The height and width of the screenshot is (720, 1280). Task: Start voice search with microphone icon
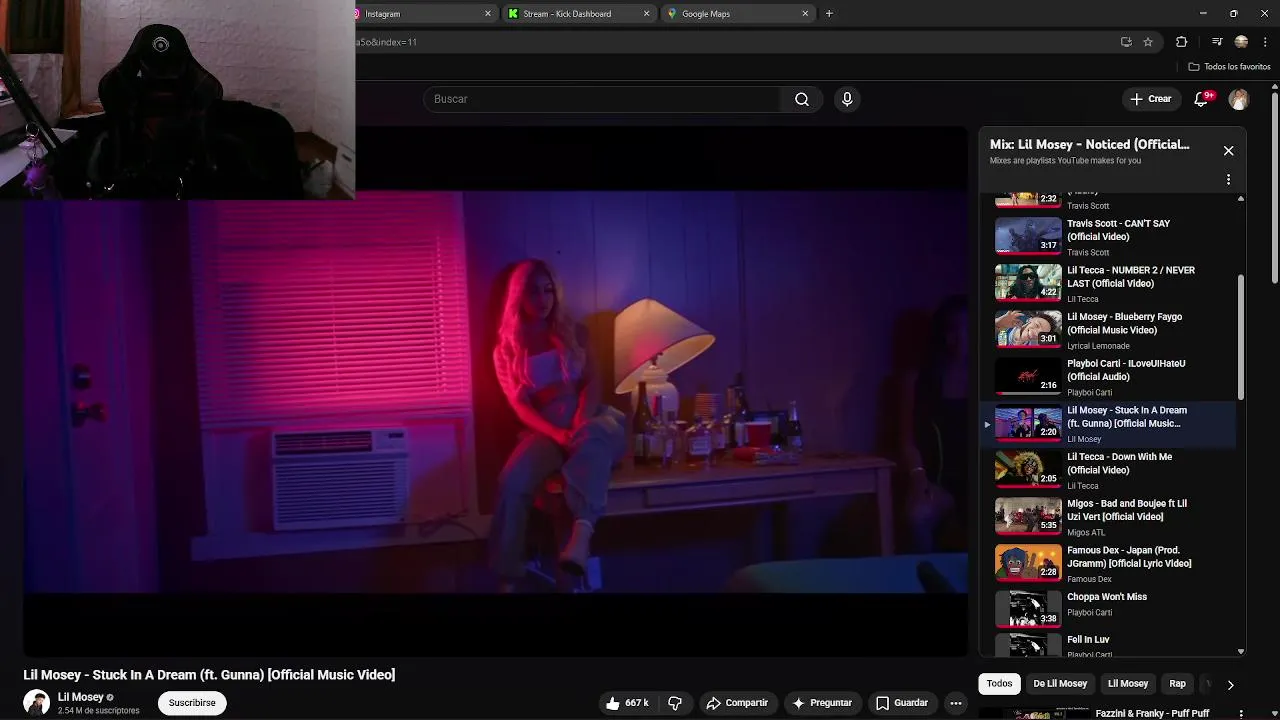[x=847, y=99]
